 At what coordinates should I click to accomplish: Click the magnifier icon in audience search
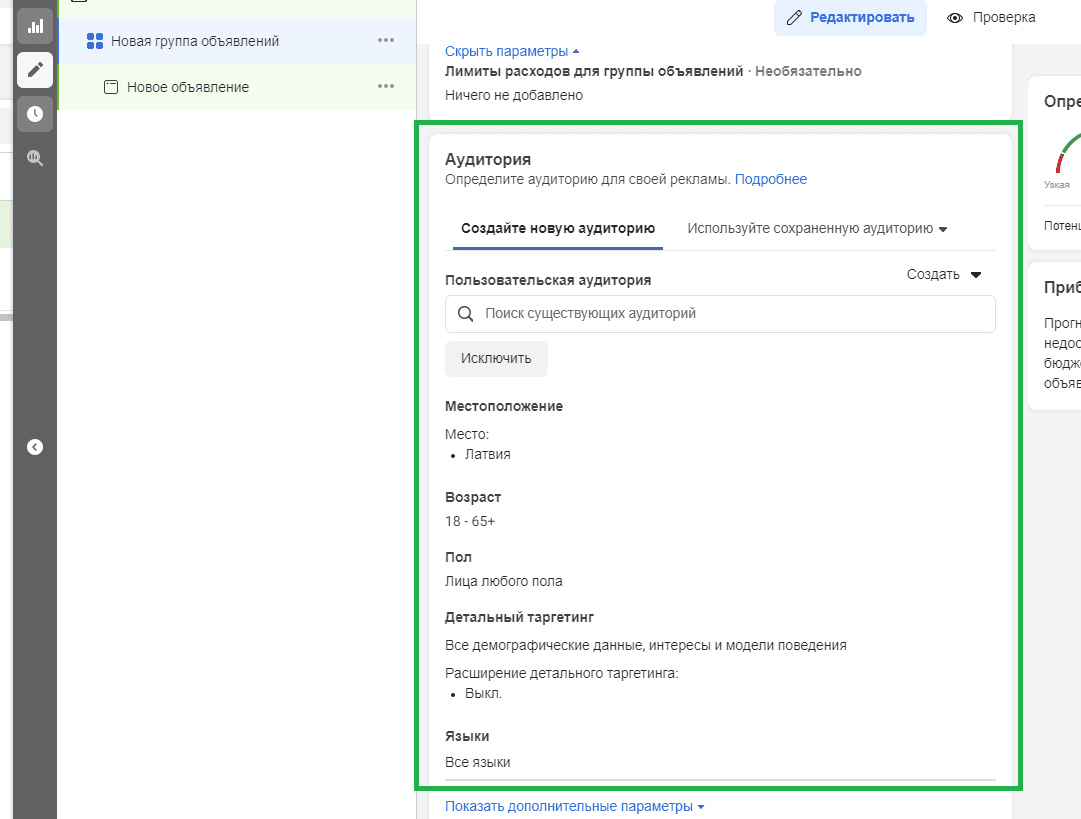pos(465,314)
